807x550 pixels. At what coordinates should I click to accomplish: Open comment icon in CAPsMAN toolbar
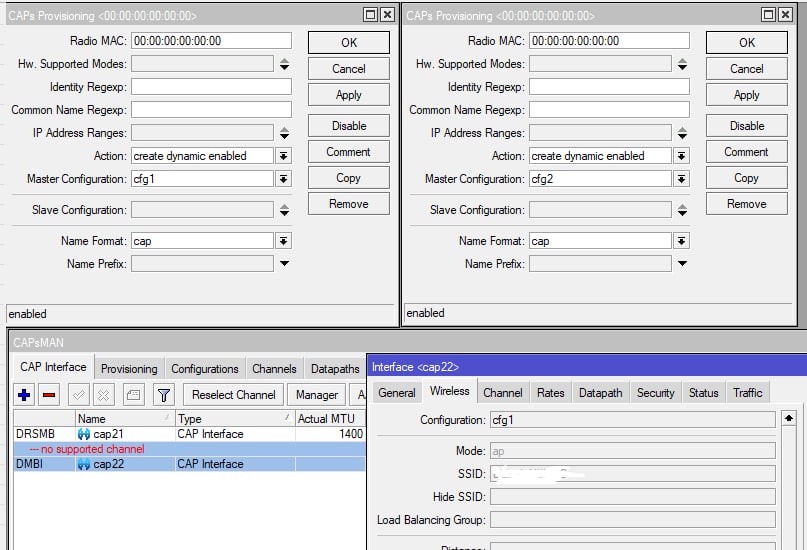pyautogui.click(x=133, y=395)
